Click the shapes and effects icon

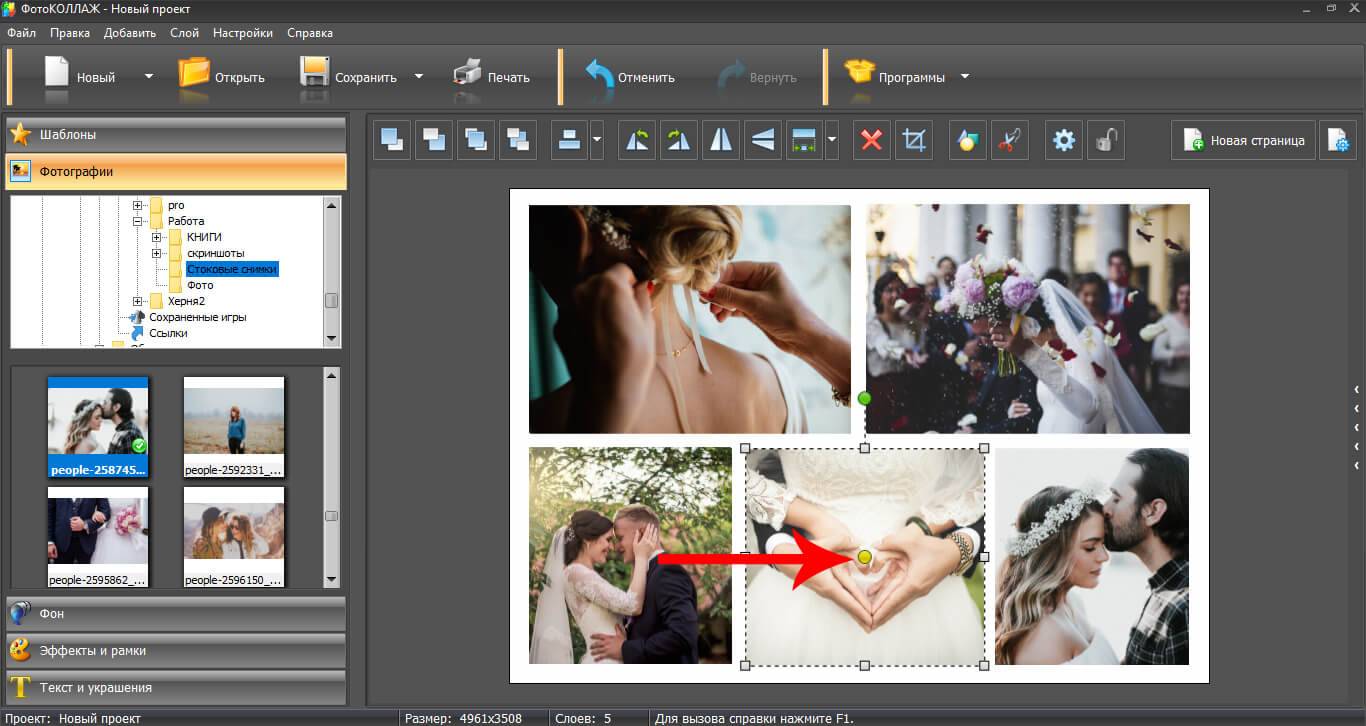968,140
